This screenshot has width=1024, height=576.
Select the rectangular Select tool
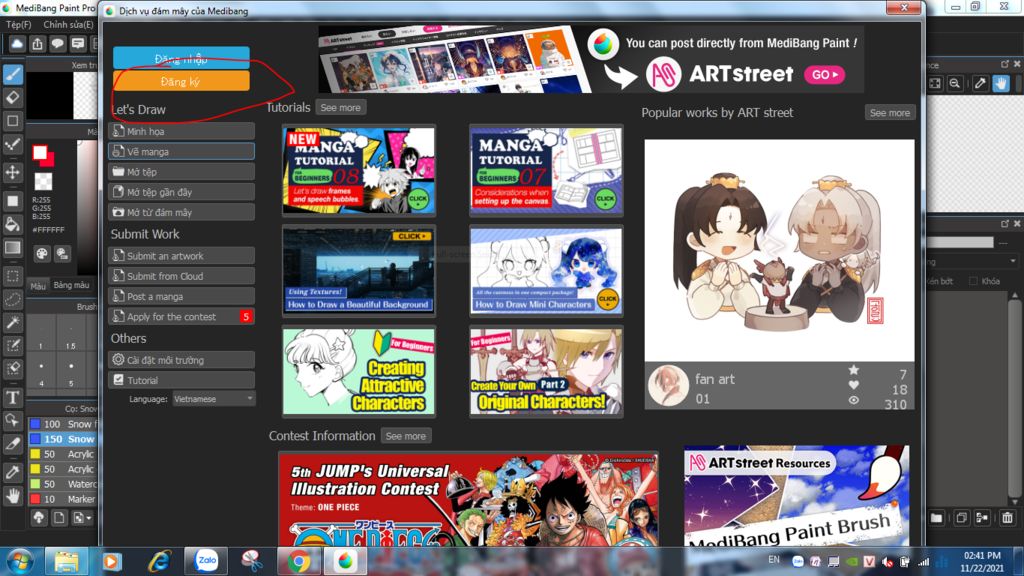[x=12, y=276]
